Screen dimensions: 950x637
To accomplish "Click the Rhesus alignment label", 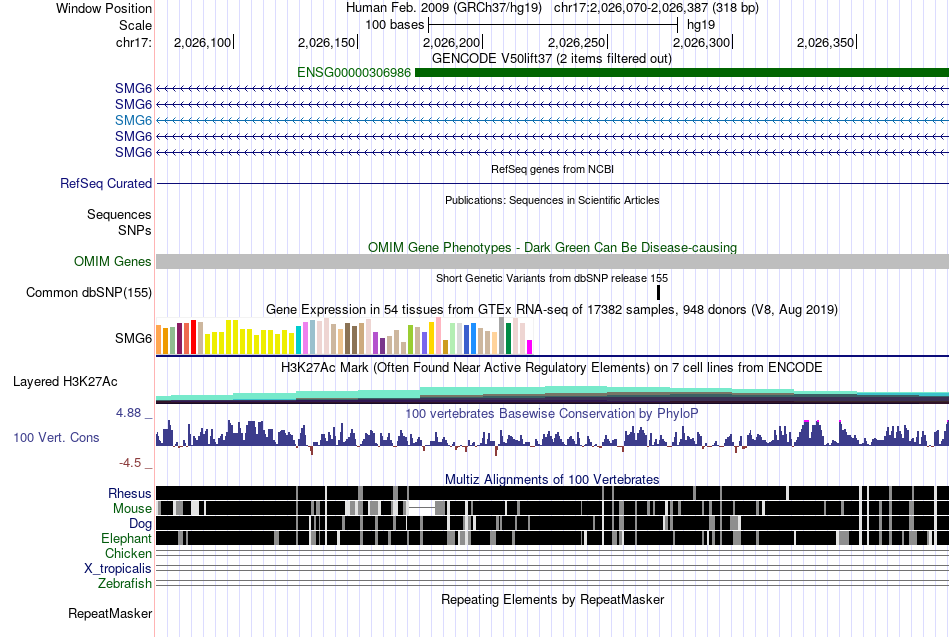I will coord(130,493).
